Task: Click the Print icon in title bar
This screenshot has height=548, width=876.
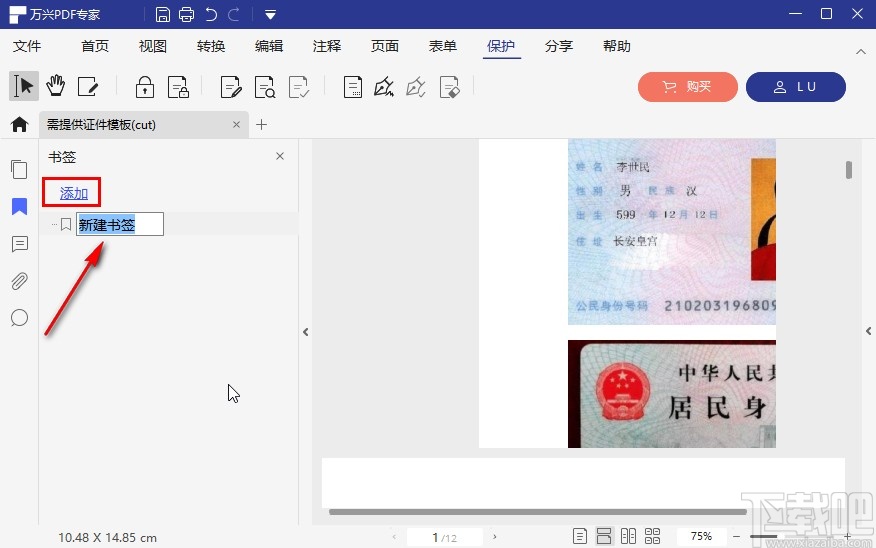Action: tap(187, 15)
